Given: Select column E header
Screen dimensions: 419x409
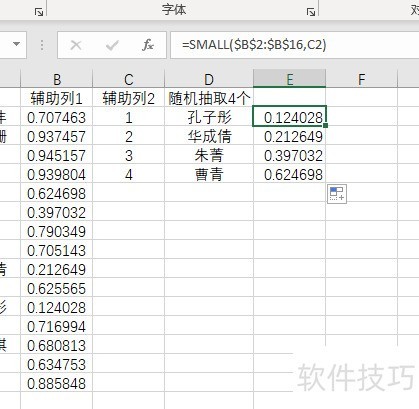Looking at the screenshot, I should 289,79.
